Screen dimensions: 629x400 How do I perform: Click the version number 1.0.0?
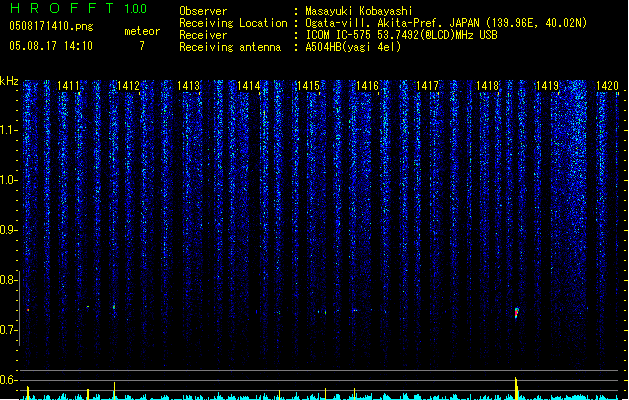pos(136,9)
